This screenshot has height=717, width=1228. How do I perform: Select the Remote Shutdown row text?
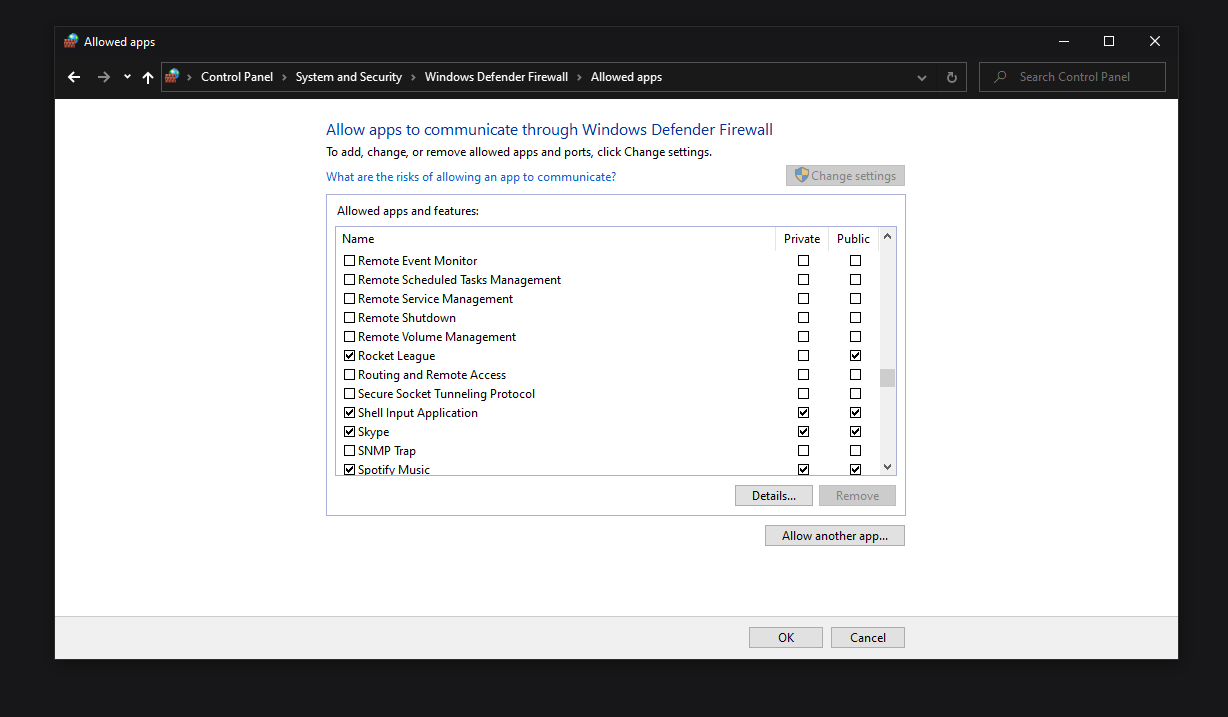pyautogui.click(x=407, y=318)
